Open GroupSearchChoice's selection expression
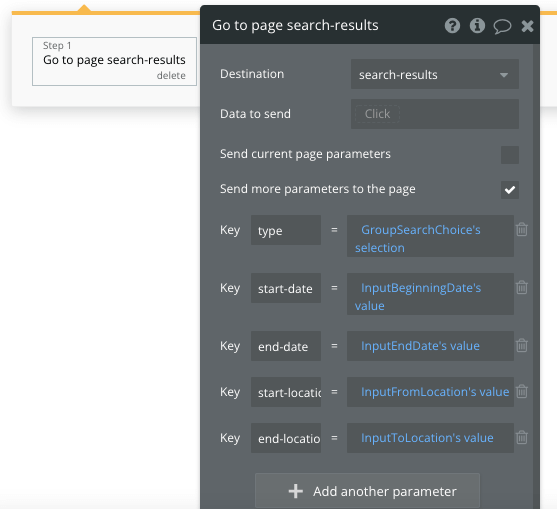 point(430,236)
